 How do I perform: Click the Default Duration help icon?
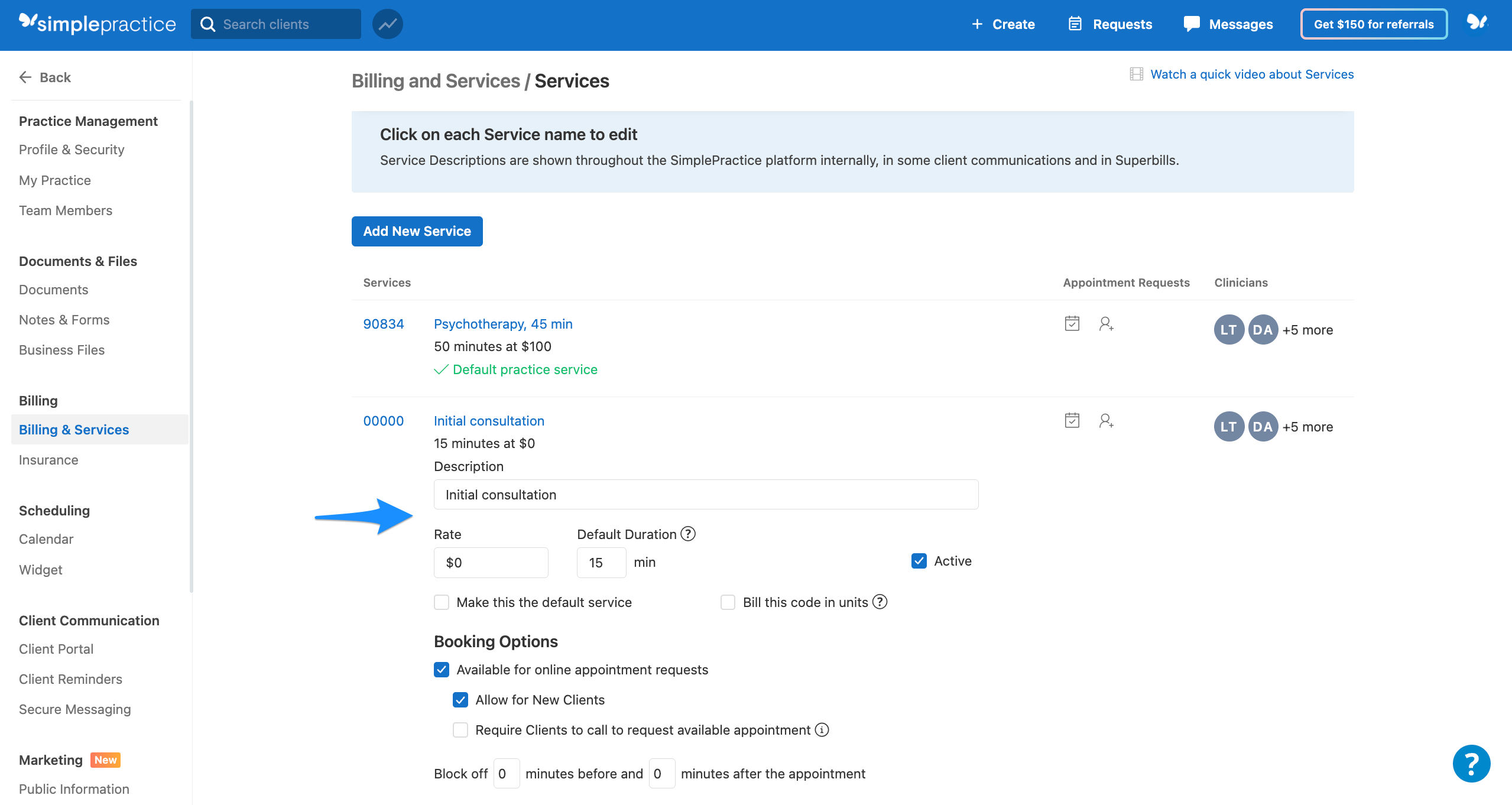pos(687,534)
